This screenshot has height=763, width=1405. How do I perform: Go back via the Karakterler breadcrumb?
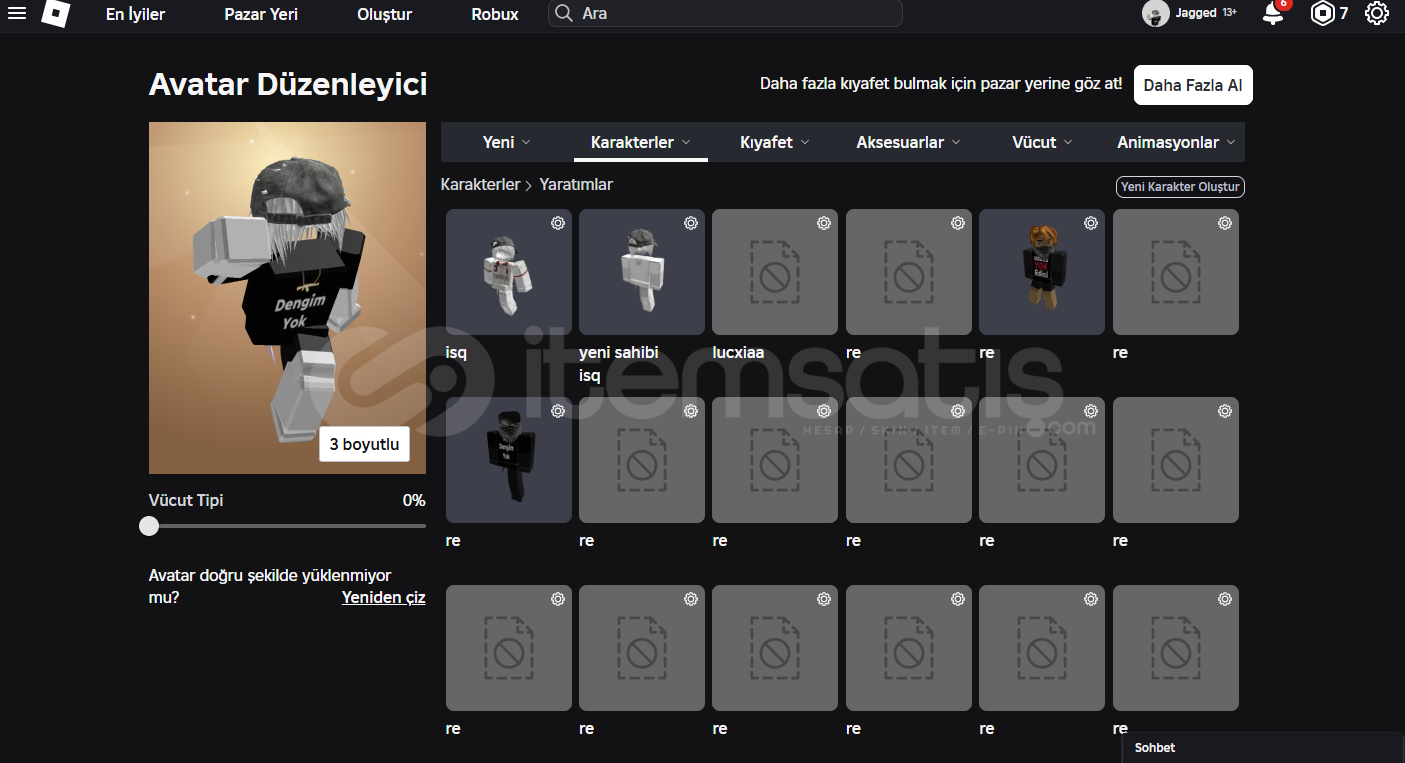pyautogui.click(x=480, y=185)
